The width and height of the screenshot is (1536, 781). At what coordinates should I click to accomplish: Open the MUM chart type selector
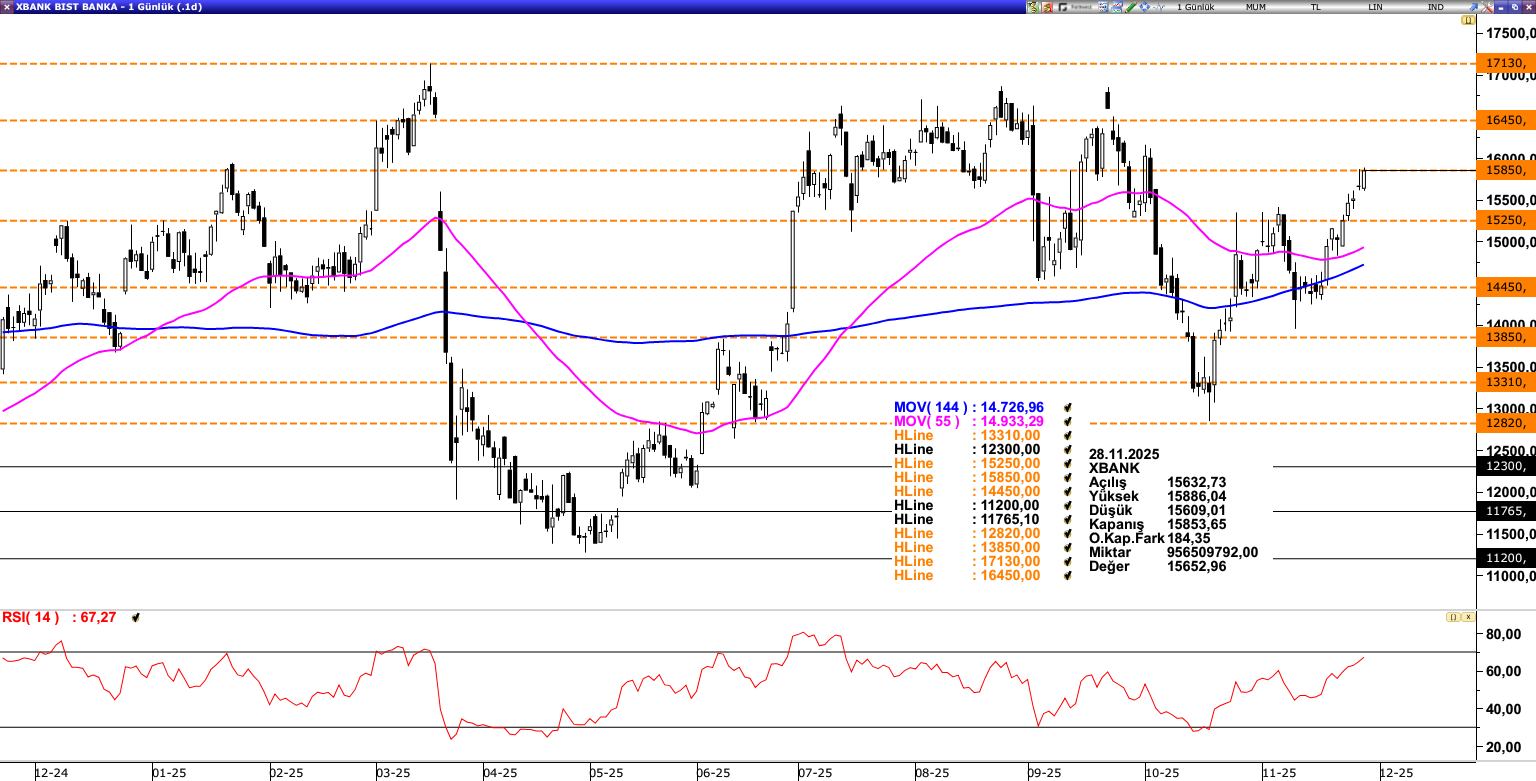click(1256, 7)
